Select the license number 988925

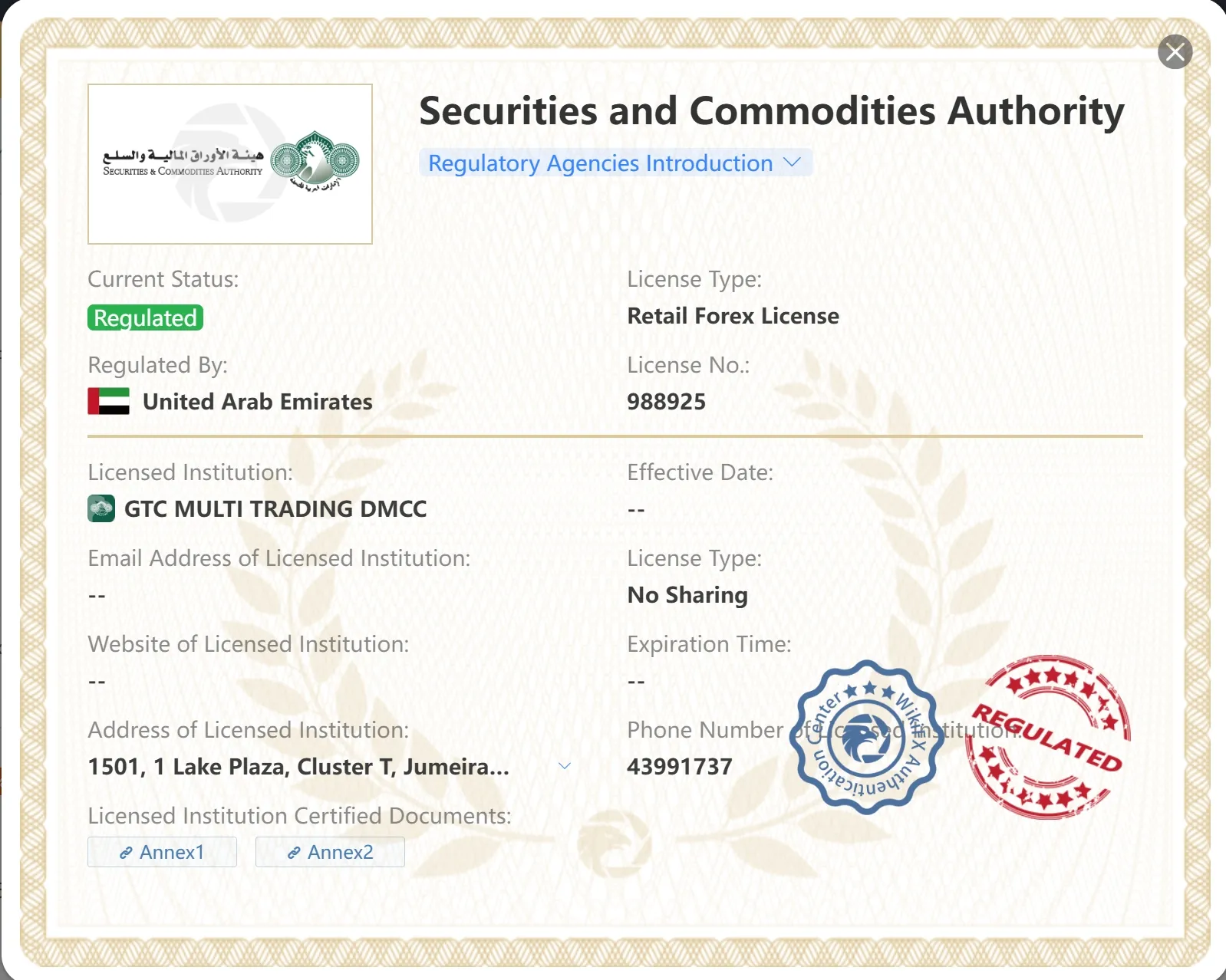(666, 402)
